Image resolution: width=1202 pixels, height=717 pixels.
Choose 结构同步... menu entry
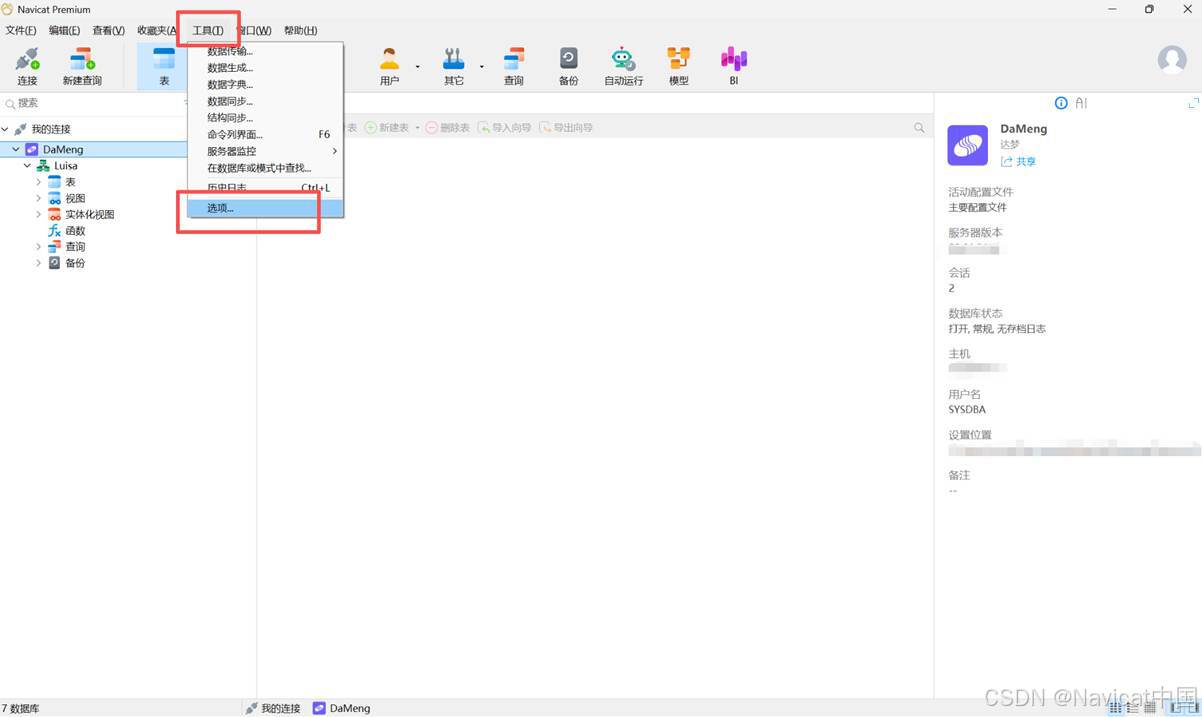[x=266, y=117]
